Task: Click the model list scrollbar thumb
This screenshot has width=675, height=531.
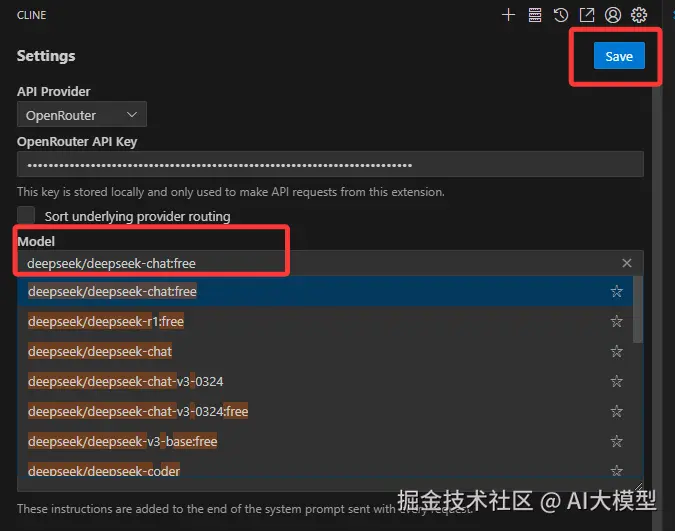Action: [638, 310]
